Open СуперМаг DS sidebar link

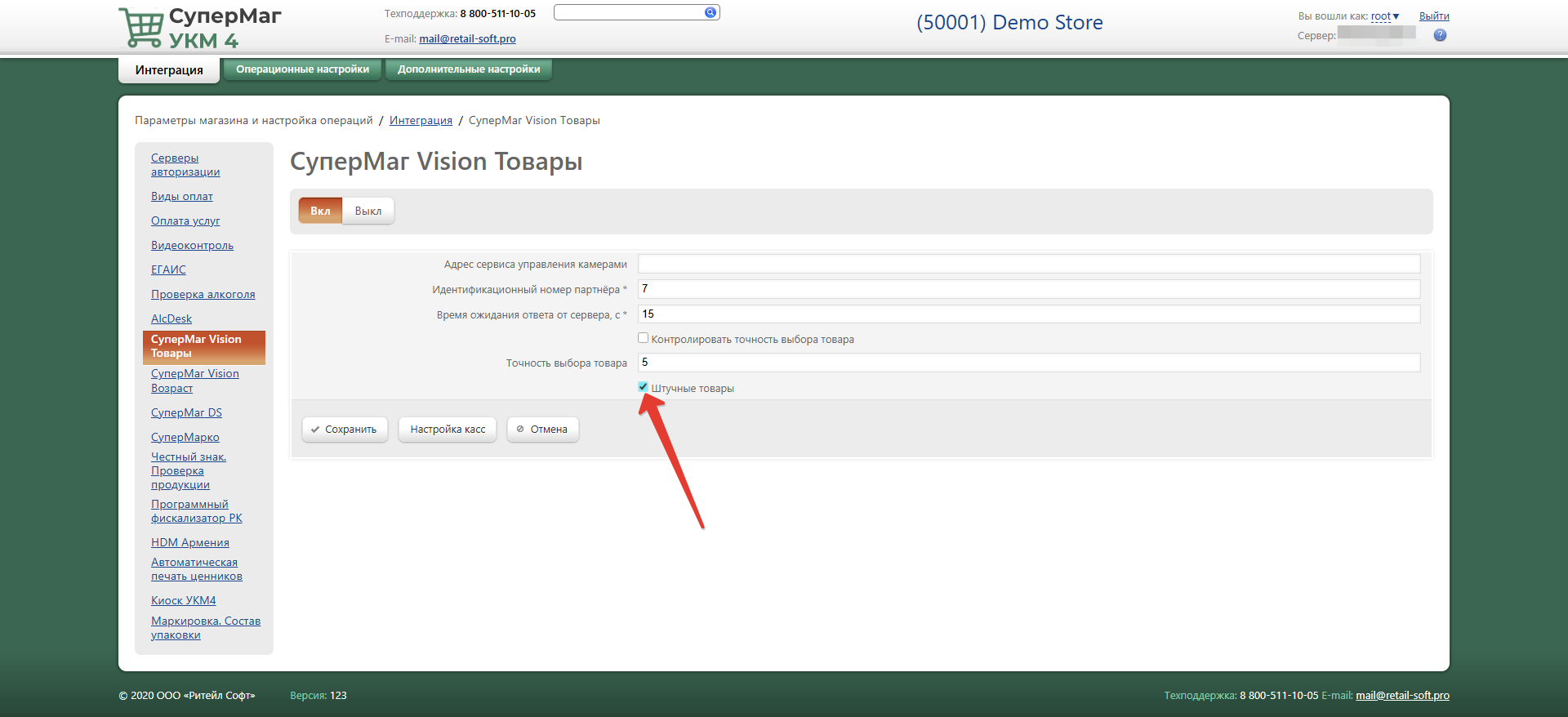[x=186, y=412]
